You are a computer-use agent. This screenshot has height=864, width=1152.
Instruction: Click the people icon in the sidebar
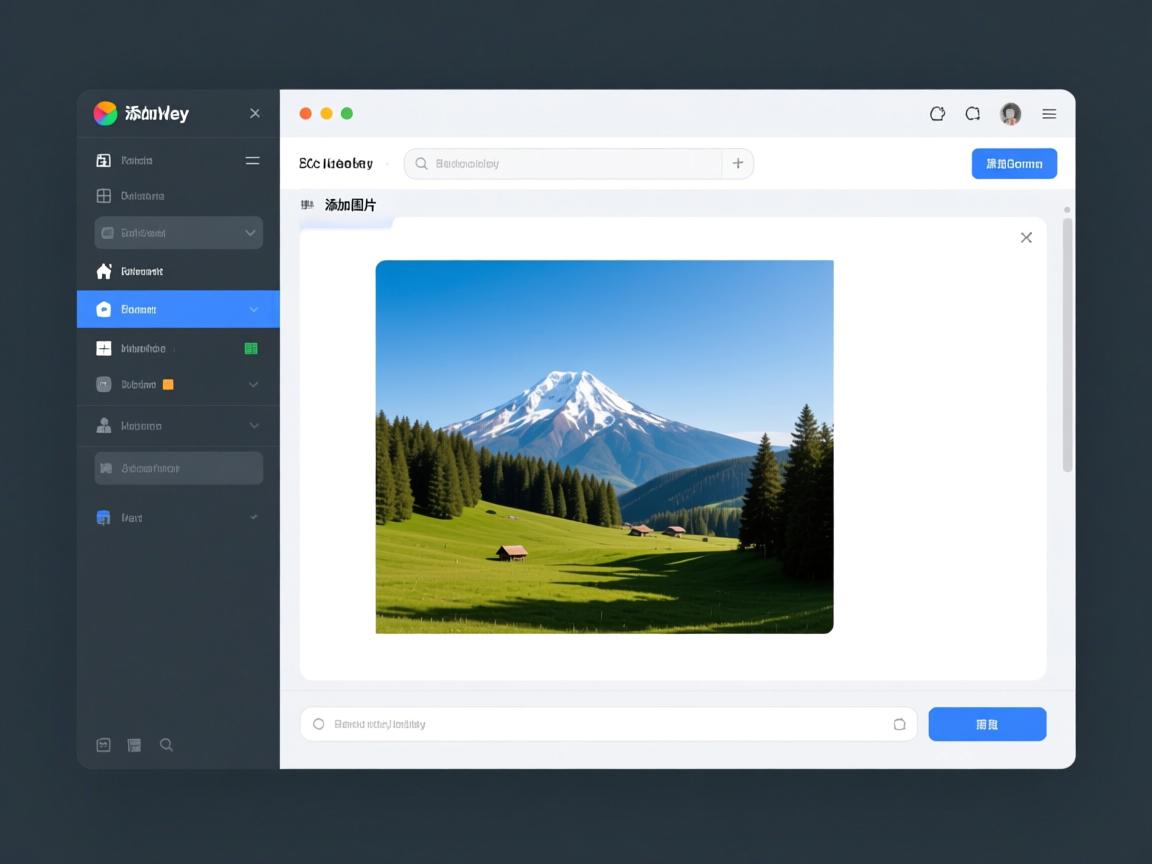pyautogui.click(x=103, y=425)
